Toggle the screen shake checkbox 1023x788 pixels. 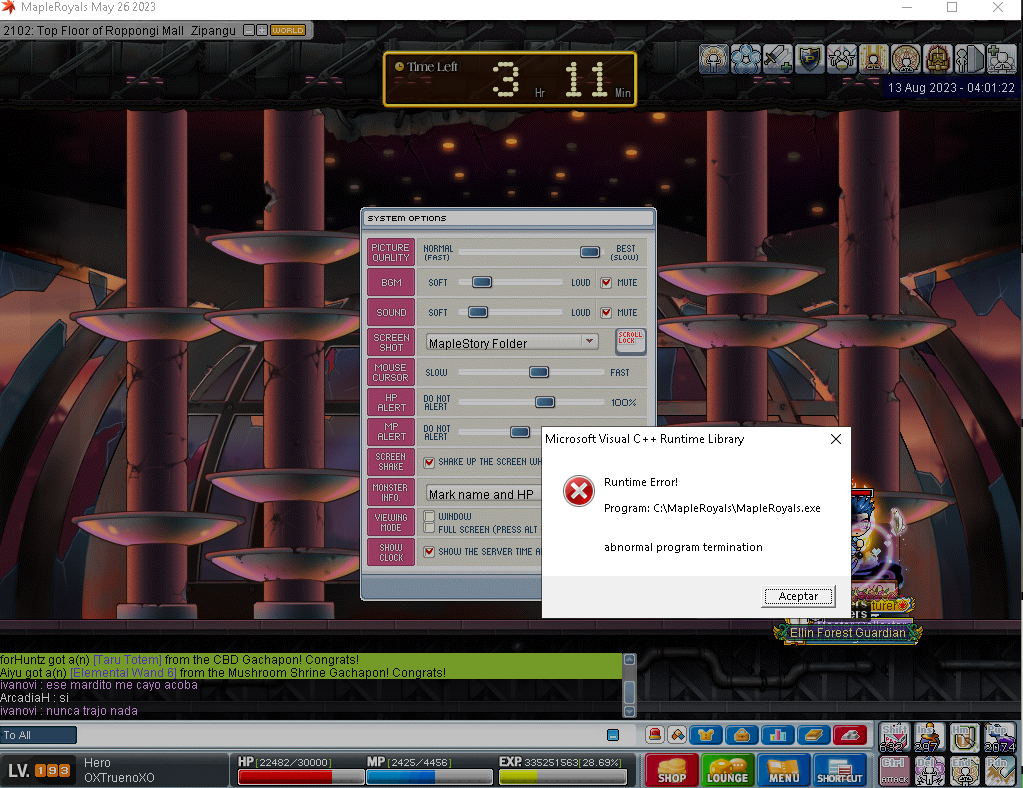[x=430, y=462]
